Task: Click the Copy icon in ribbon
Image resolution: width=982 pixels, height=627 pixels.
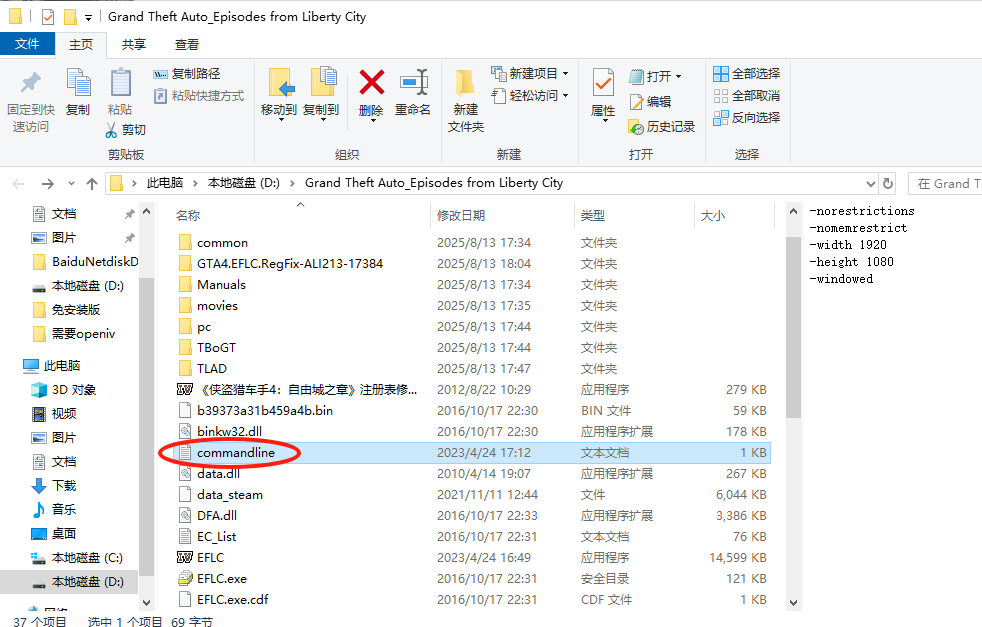Action: [x=78, y=83]
